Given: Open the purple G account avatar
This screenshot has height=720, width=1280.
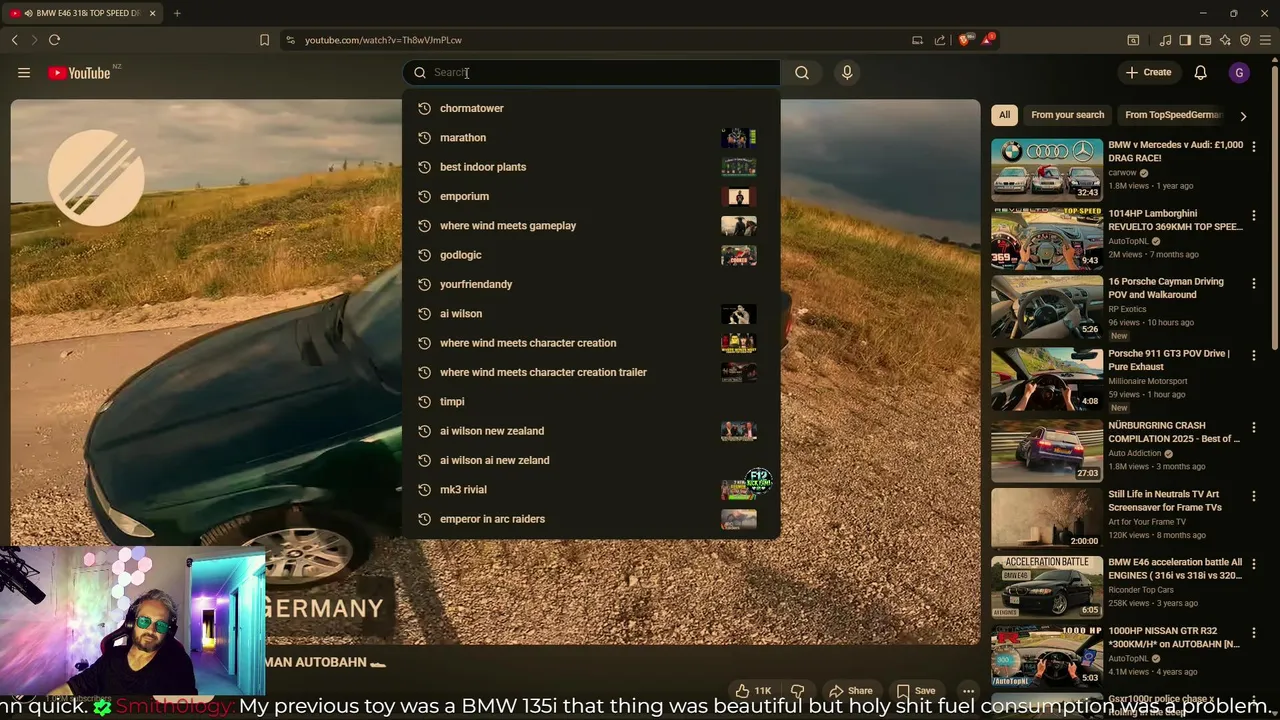Looking at the screenshot, I should pyautogui.click(x=1239, y=72).
